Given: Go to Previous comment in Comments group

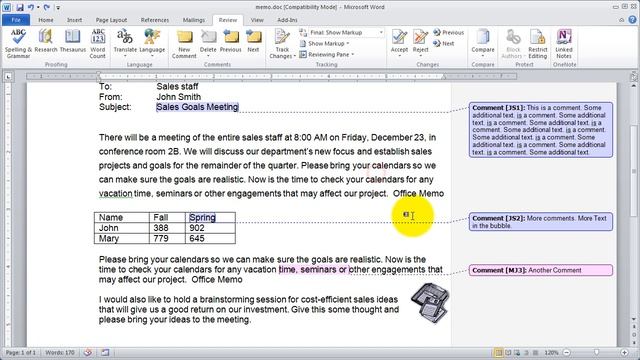Looking at the screenshot, I should 231,41.
